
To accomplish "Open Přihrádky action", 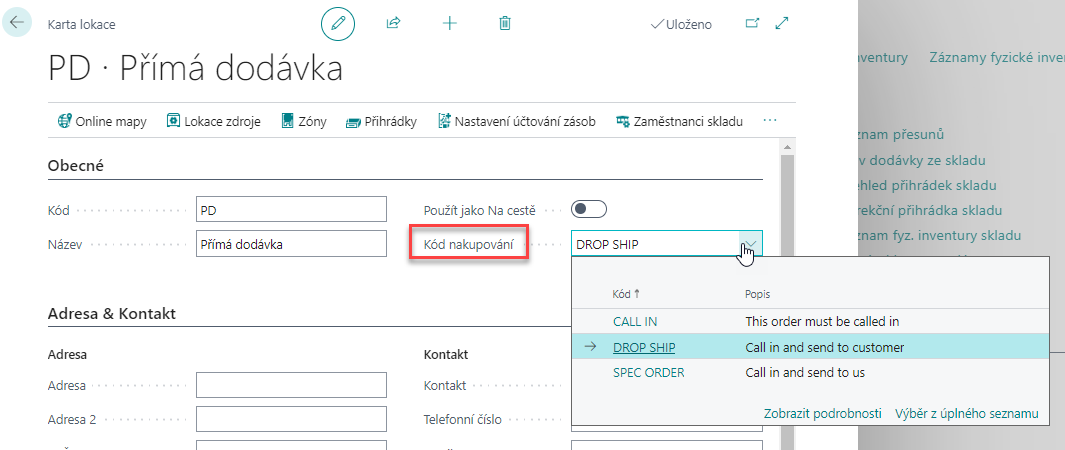I will click(381, 121).
